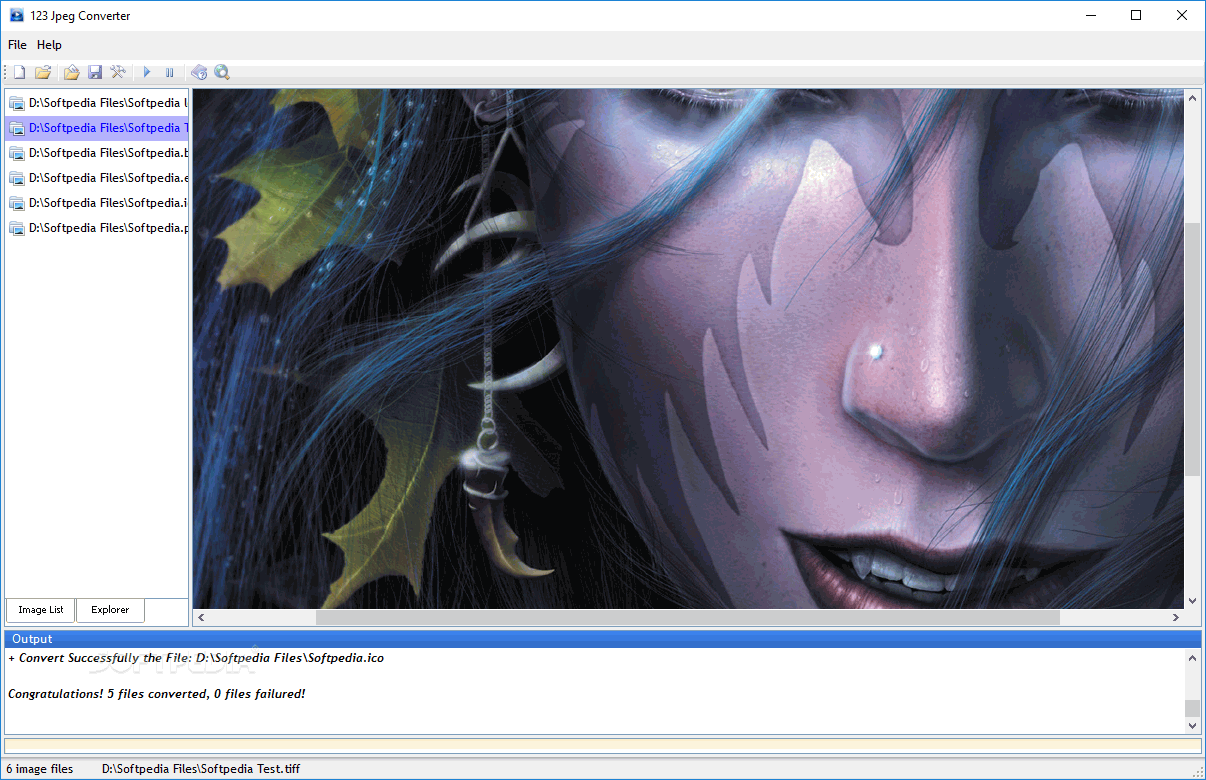Image resolution: width=1206 pixels, height=780 pixels.
Task: Click the Output panel scroll down arrow
Action: [x=1192, y=725]
